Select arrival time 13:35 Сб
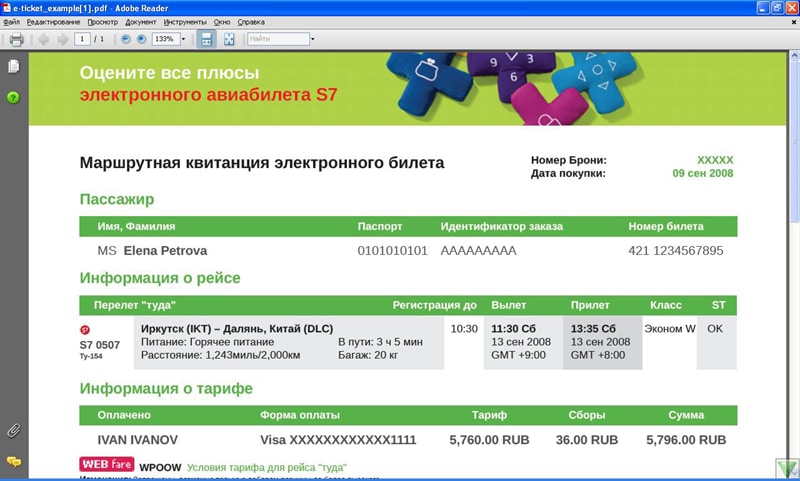Screen dimensions: 800x481 [593, 328]
